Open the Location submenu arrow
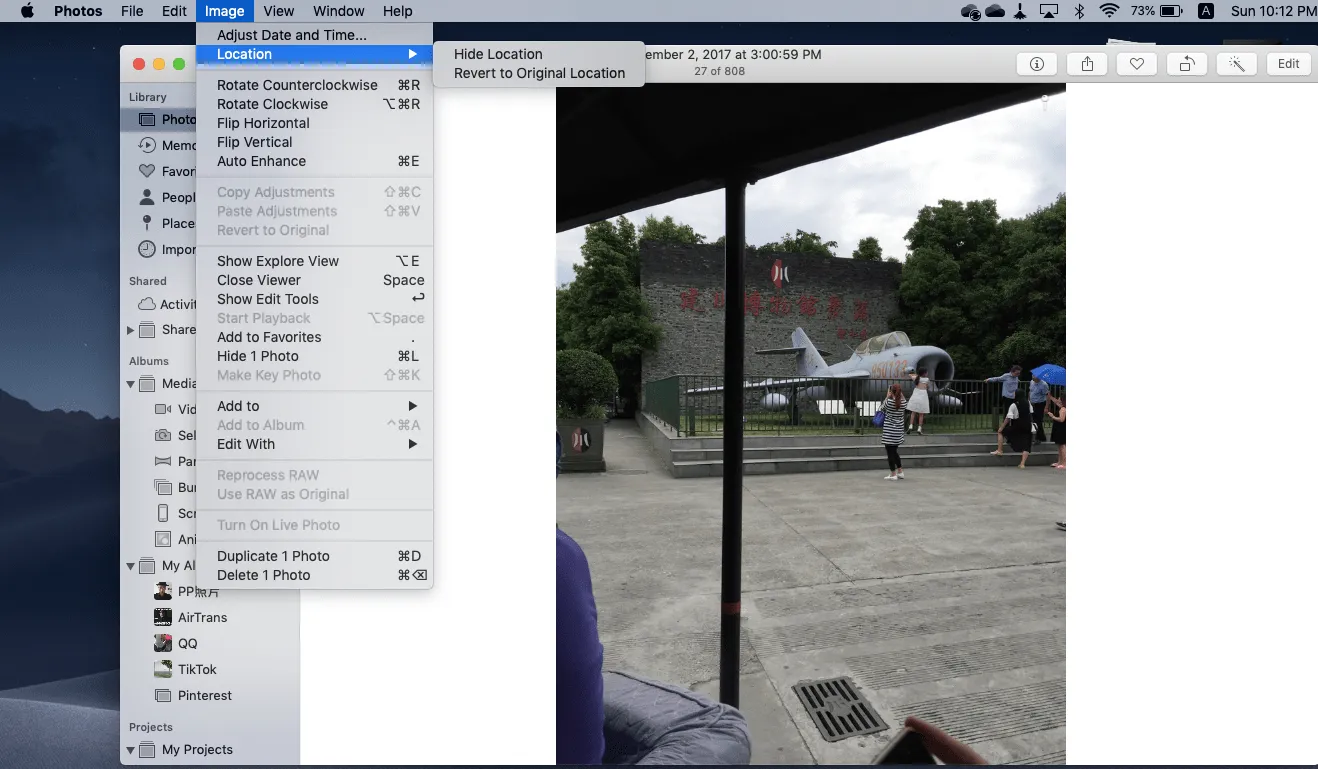This screenshot has height=769, width=1318. (412, 54)
